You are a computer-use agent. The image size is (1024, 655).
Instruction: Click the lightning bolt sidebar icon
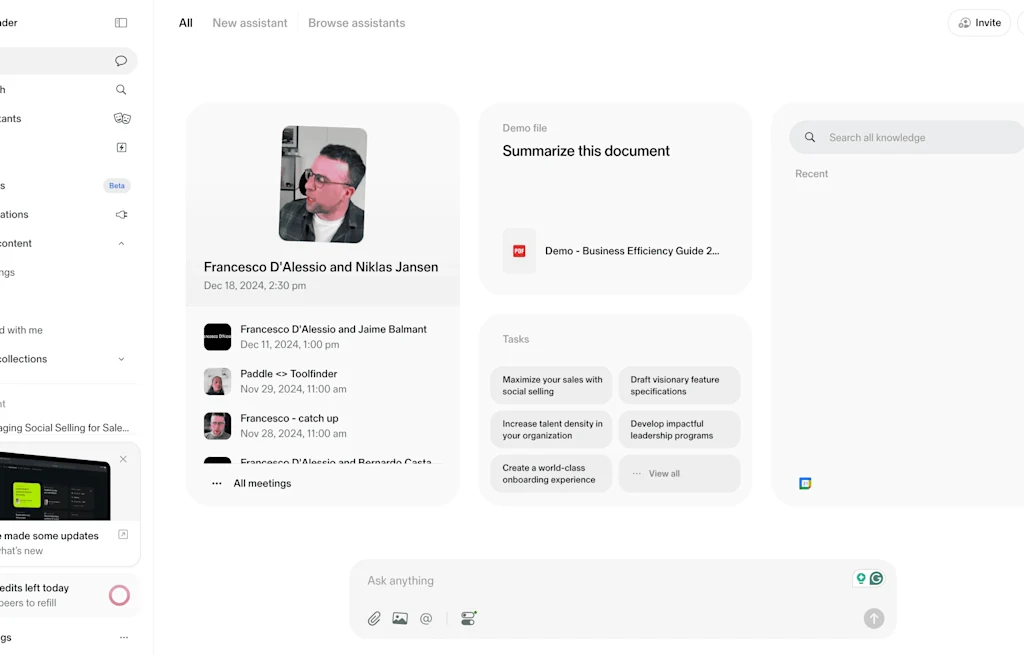[121, 148]
